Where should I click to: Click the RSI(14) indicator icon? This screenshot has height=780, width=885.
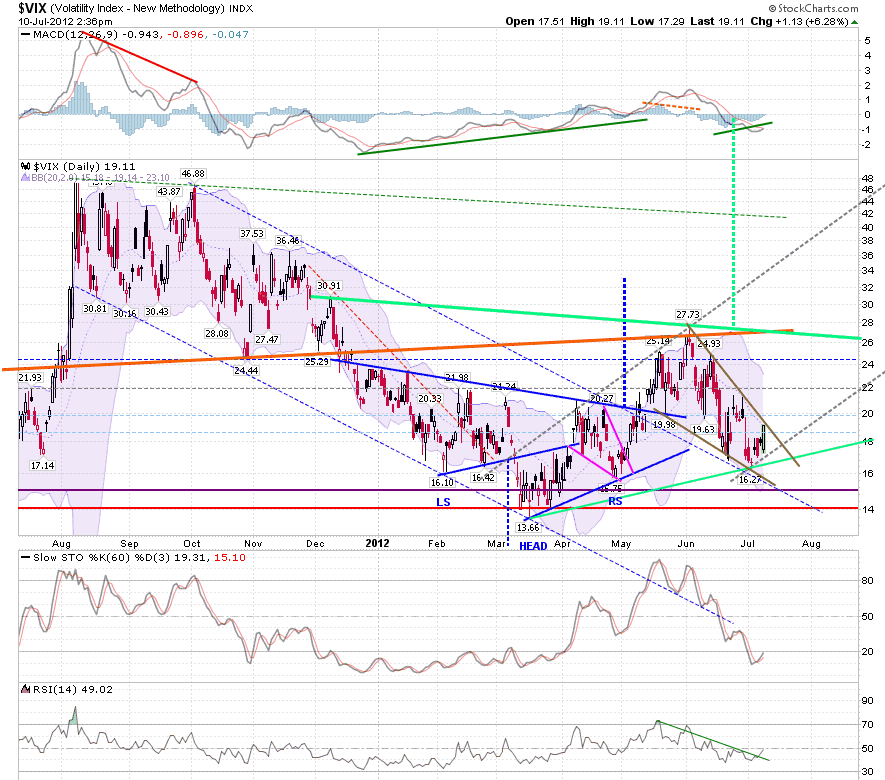point(25,689)
